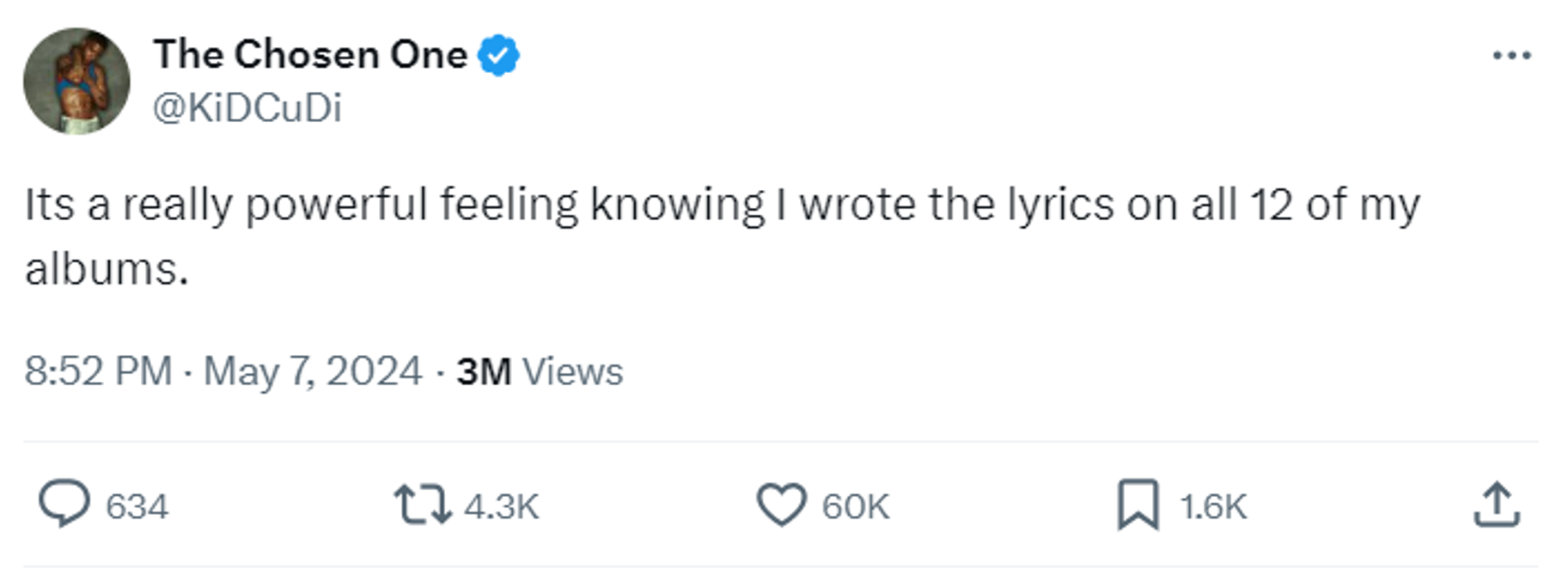Click the 1.6K bookmarks count
This screenshot has width=1568, height=576.
coord(1212,506)
